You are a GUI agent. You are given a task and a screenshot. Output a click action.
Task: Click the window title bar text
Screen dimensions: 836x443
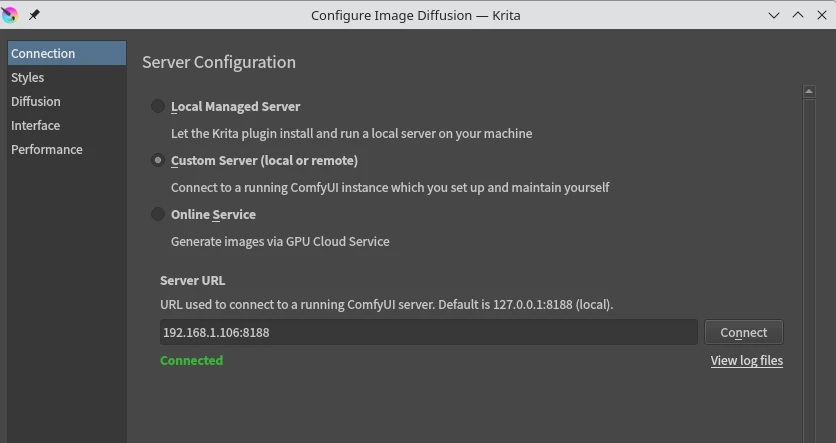click(415, 15)
